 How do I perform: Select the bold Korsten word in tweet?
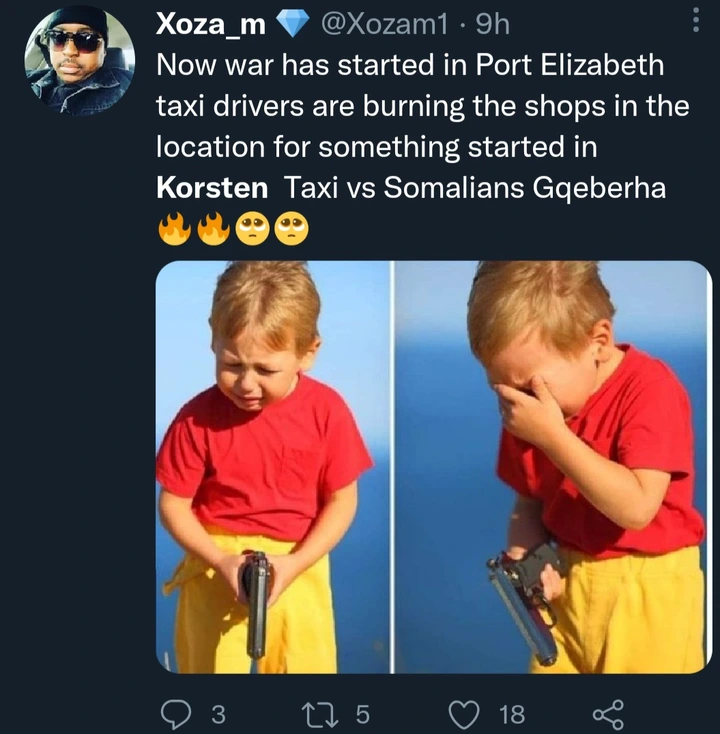(x=212, y=188)
